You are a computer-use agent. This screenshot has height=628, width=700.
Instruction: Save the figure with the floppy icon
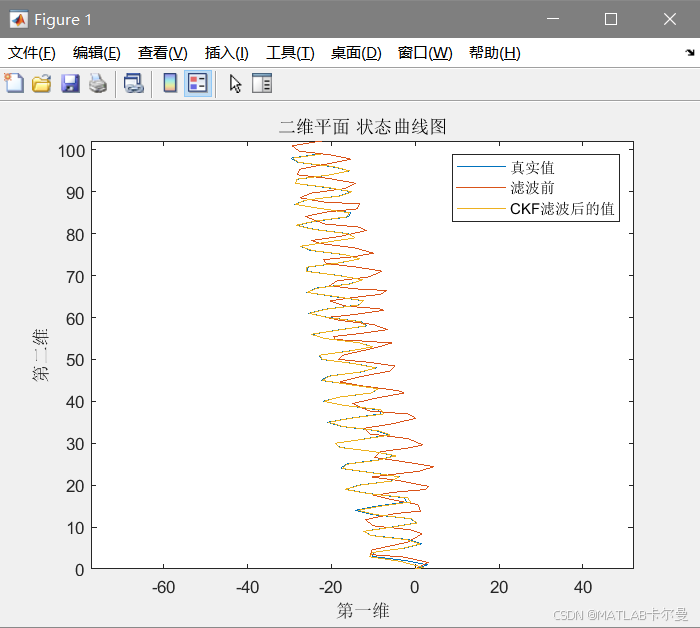(x=70, y=83)
